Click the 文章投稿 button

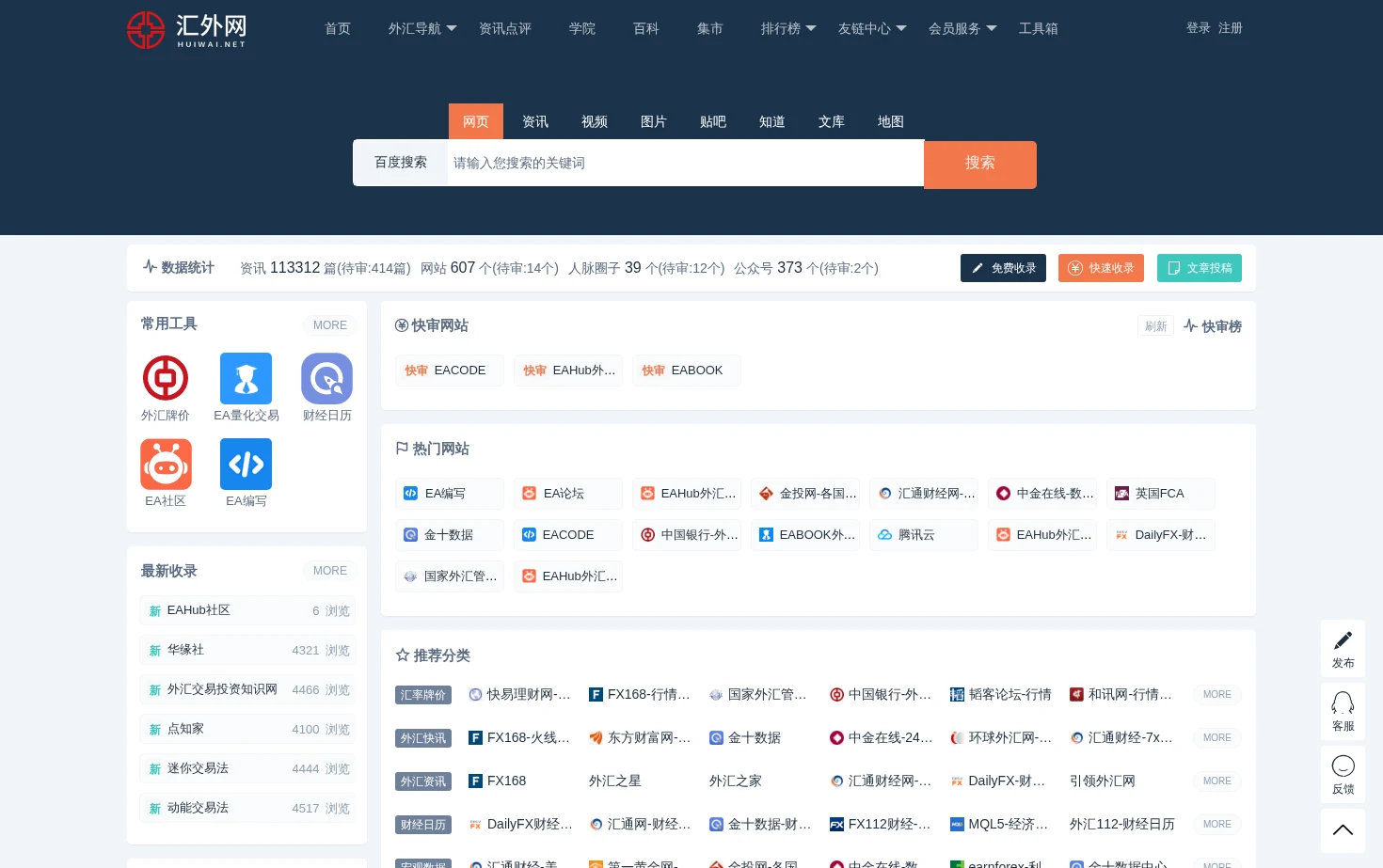(x=1200, y=268)
